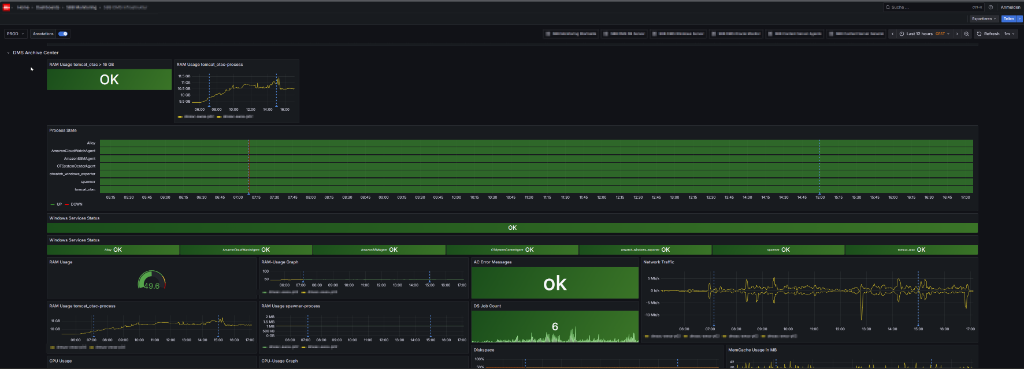This screenshot has height=369, width=1024.
Task: Open the Network Traffic panel title
Action: (x=660, y=262)
